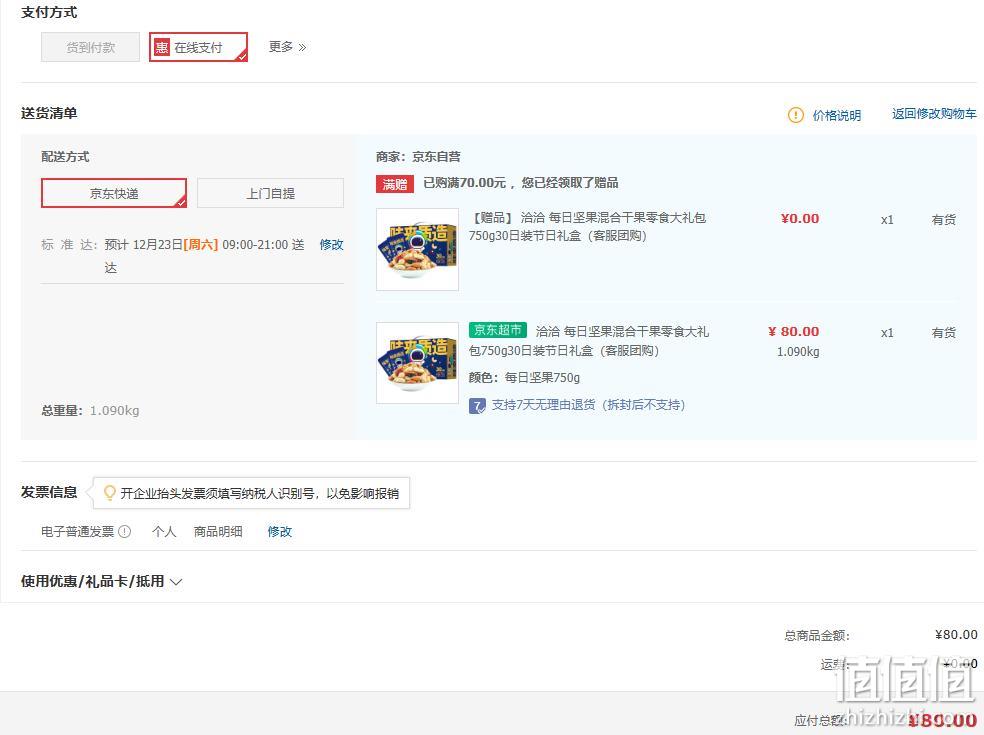Viewport: 984px width, 735px height.
Task: Click 商家：京东自营 seller label
Action: pos(418,157)
